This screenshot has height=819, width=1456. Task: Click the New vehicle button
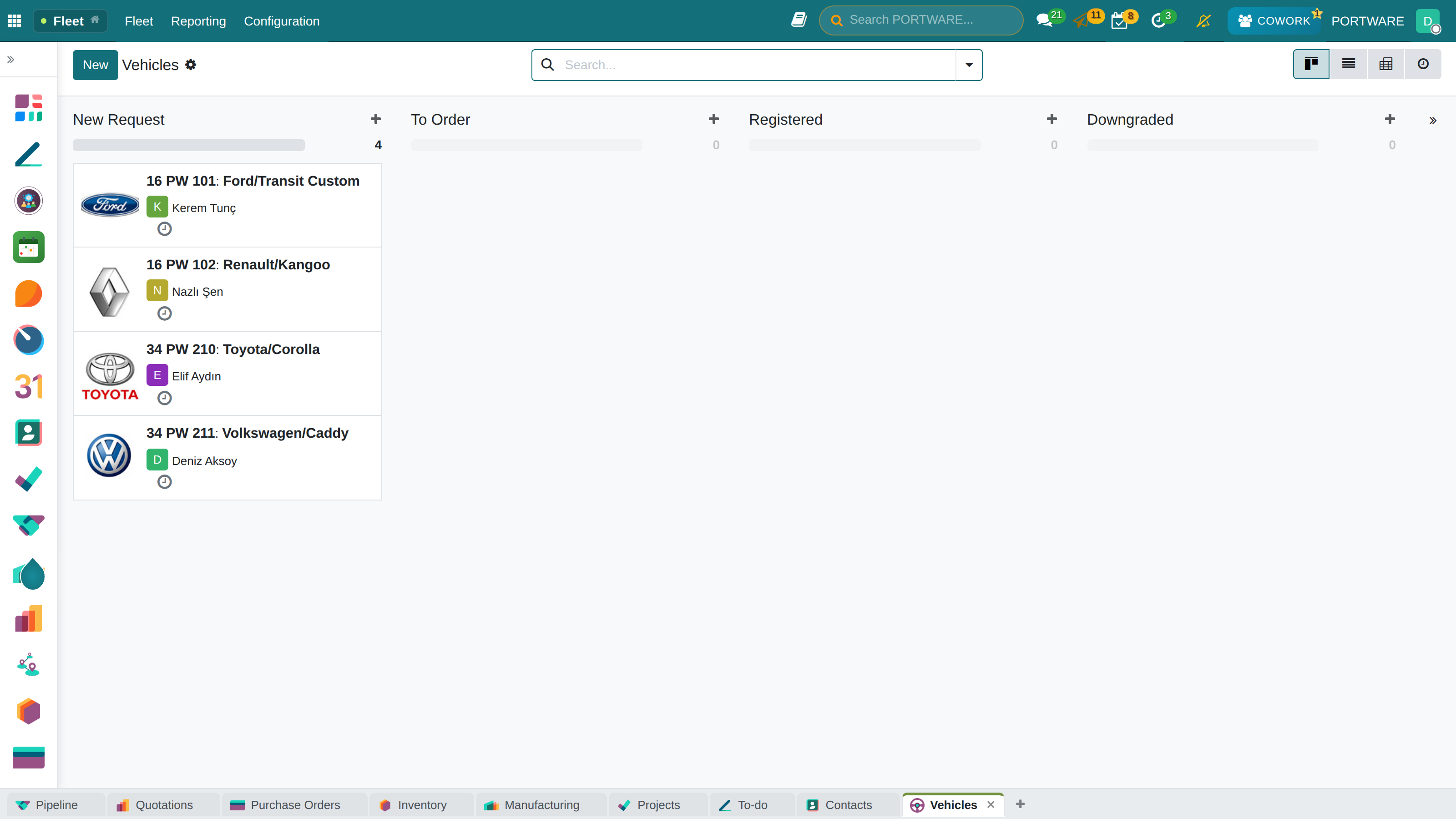(96, 65)
